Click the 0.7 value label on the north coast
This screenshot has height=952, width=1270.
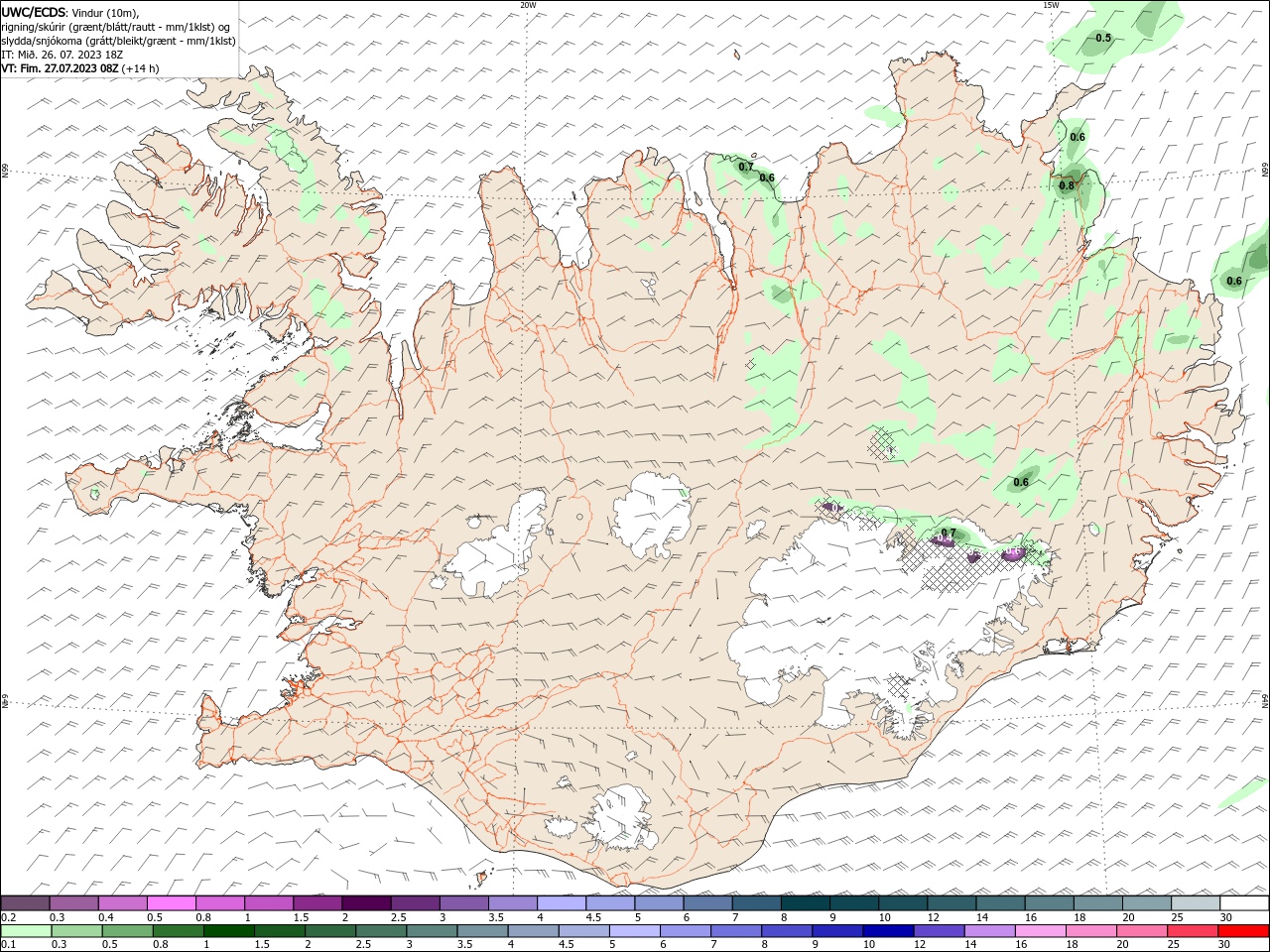pos(747,167)
